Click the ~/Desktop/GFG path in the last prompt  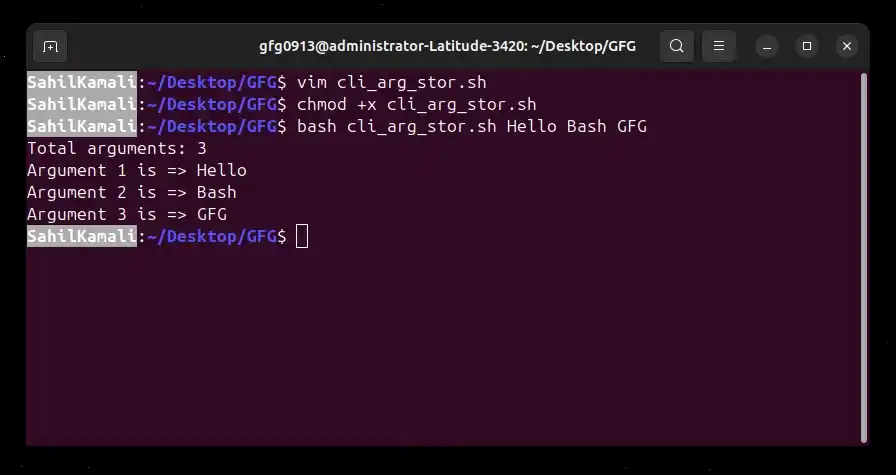coord(212,237)
